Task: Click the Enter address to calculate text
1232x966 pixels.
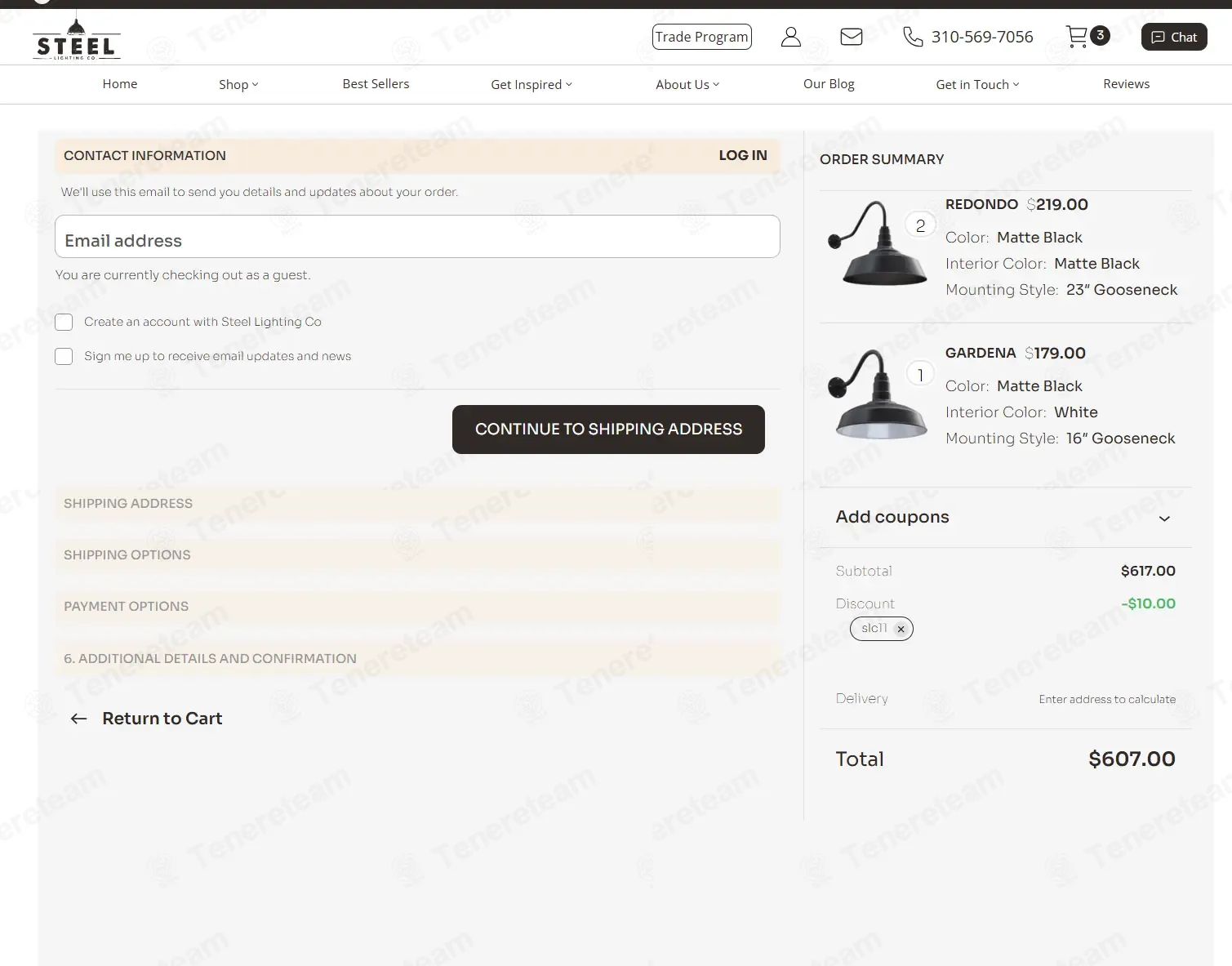Action: click(x=1107, y=699)
